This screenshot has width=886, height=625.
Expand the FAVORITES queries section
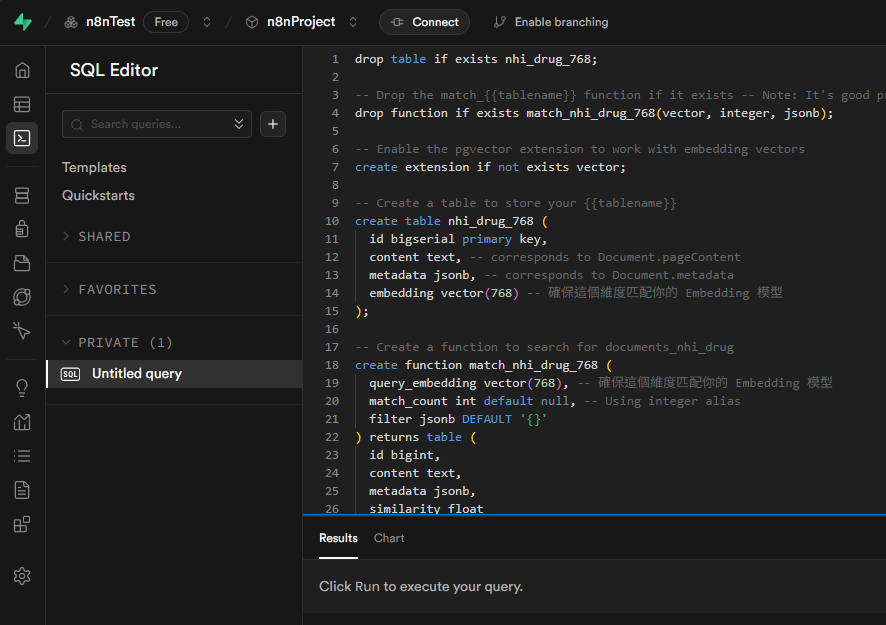117,290
